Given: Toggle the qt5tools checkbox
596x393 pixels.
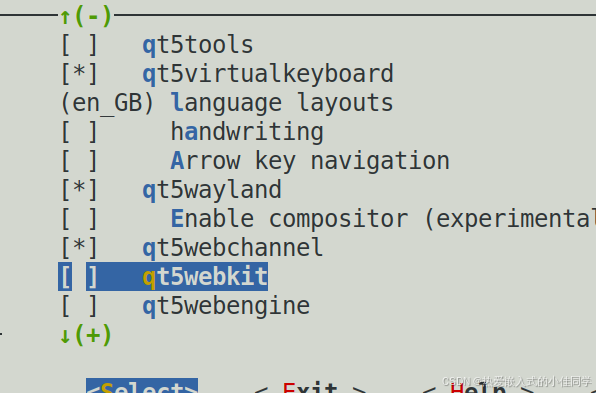Looking at the screenshot, I should coord(79,45).
